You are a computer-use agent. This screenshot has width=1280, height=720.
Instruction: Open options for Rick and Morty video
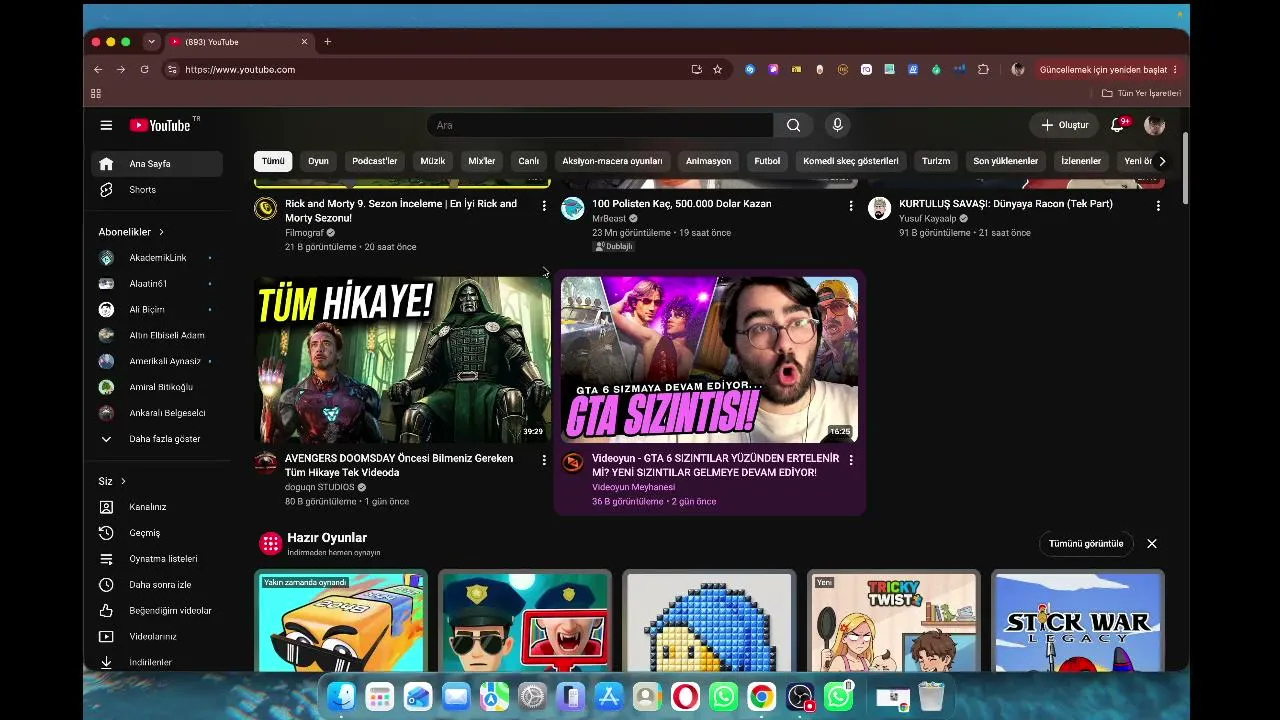pyautogui.click(x=544, y=206)
